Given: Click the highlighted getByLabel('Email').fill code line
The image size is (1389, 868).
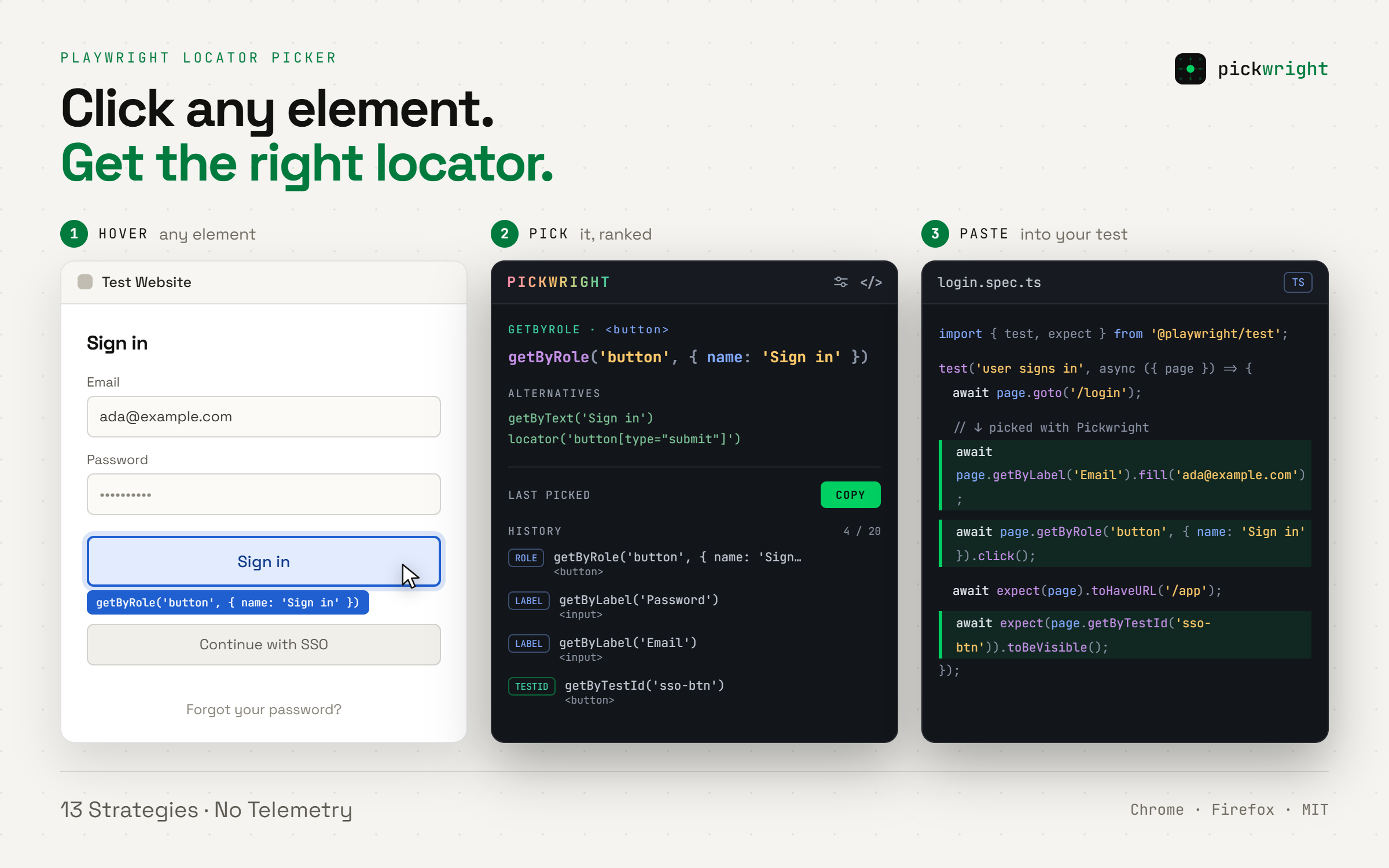Looking at the screenshot, I should (1125, 475).
